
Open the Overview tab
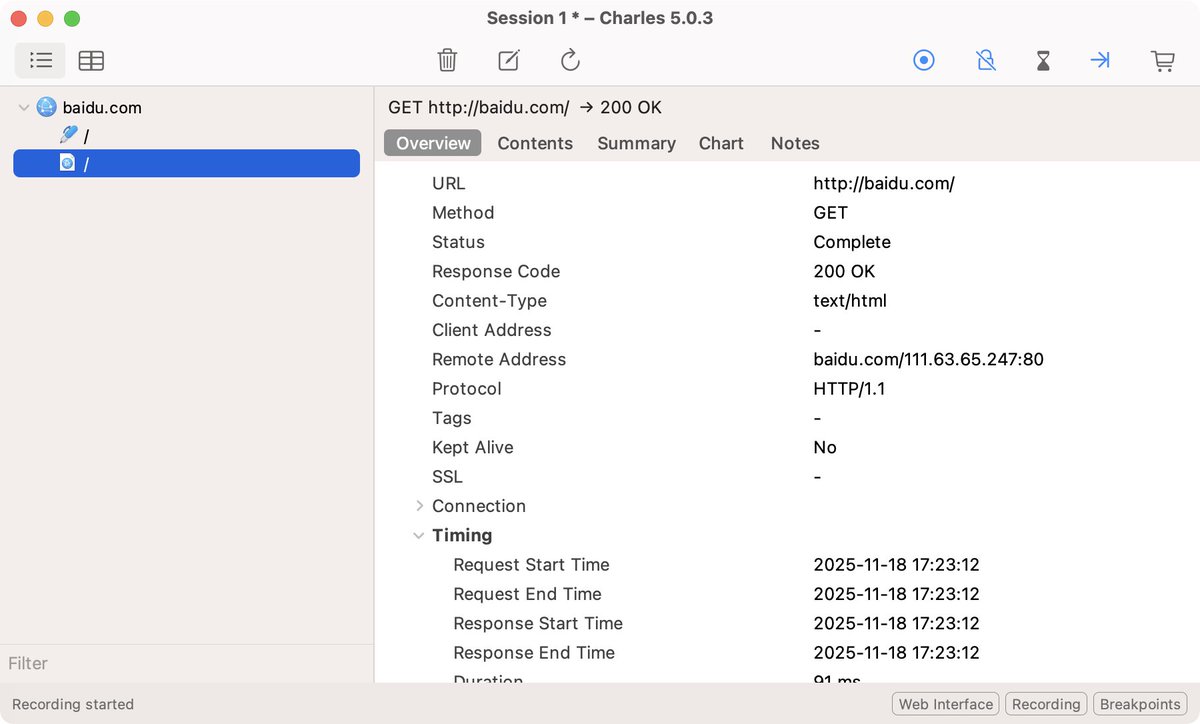tap(433, 143)
